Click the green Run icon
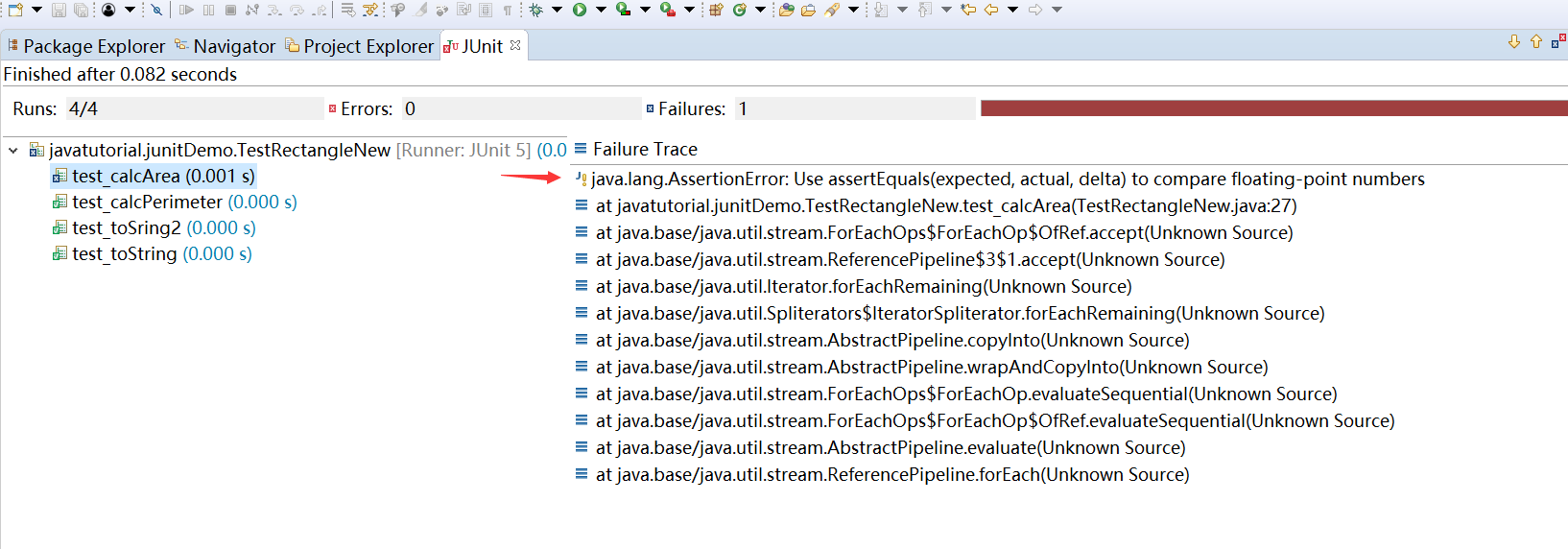The width and height of the screenshot is (1568, 549). (580, 10)
